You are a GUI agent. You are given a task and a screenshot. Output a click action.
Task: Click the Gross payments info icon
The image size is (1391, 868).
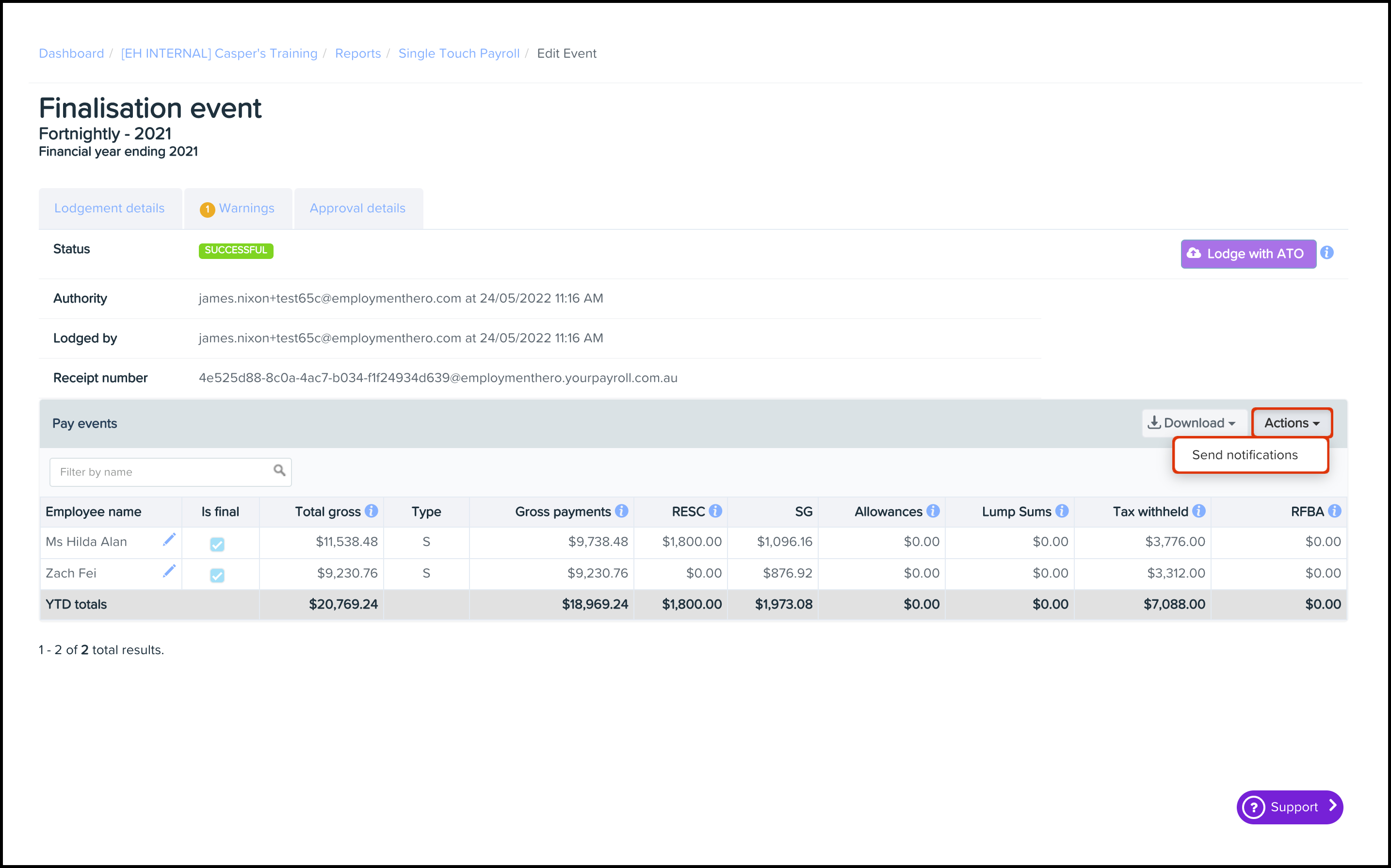point(621,511)
